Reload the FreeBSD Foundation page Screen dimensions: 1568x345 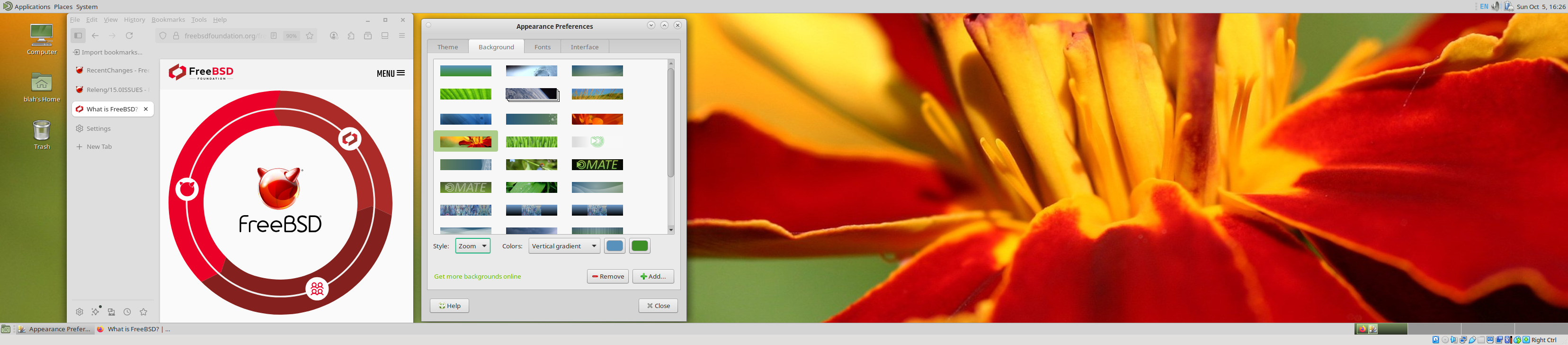coord(129,36)
